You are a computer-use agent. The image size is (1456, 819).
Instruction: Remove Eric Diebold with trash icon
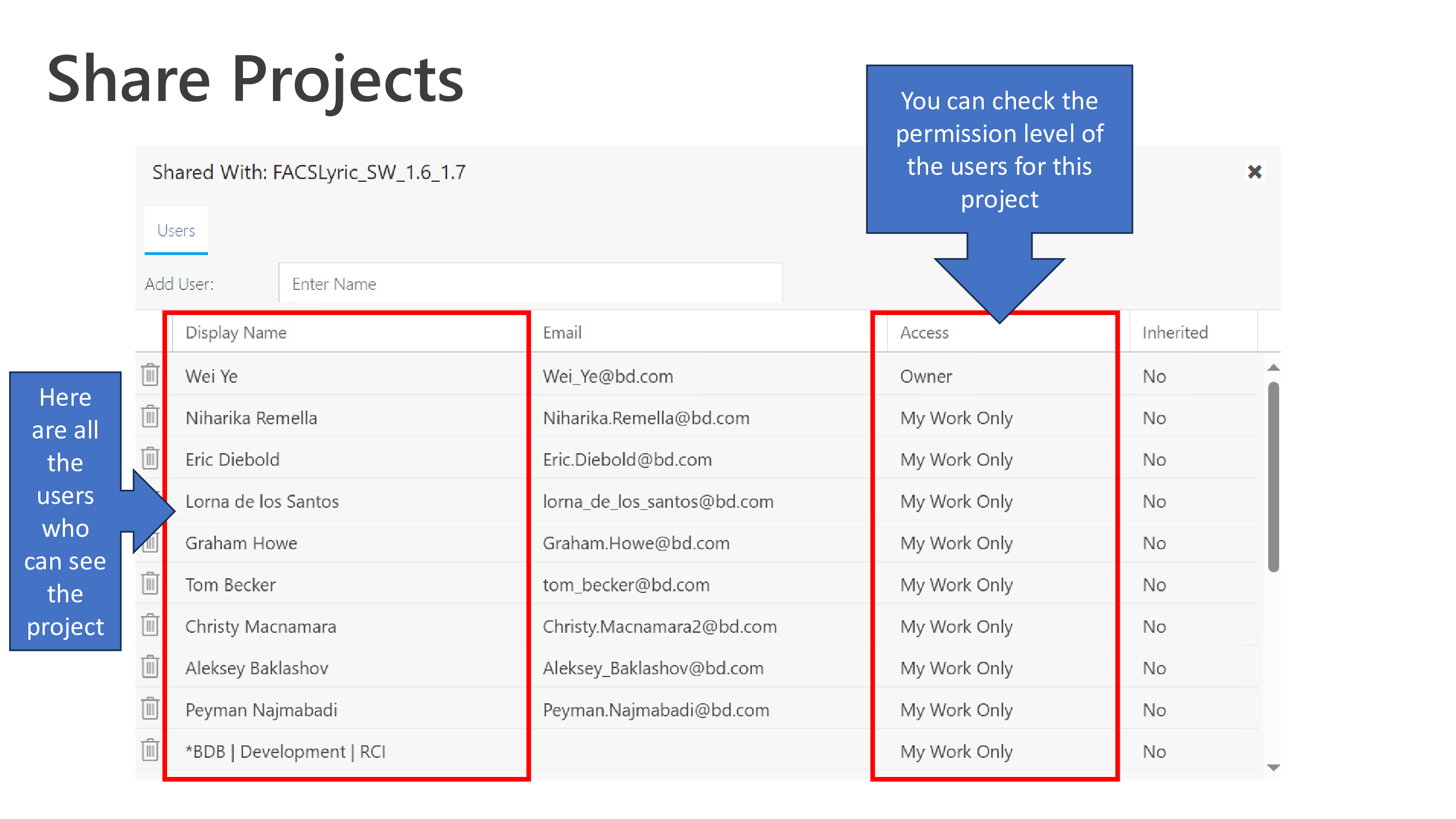tap(150, 459)
